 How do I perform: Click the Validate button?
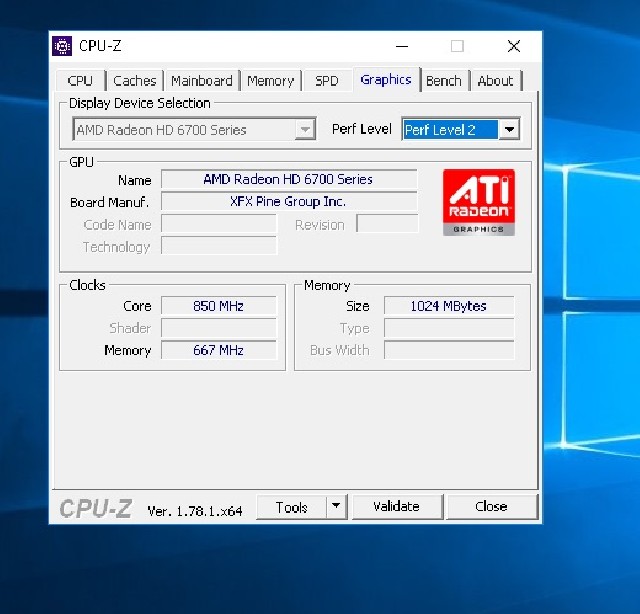pos(397,507)
